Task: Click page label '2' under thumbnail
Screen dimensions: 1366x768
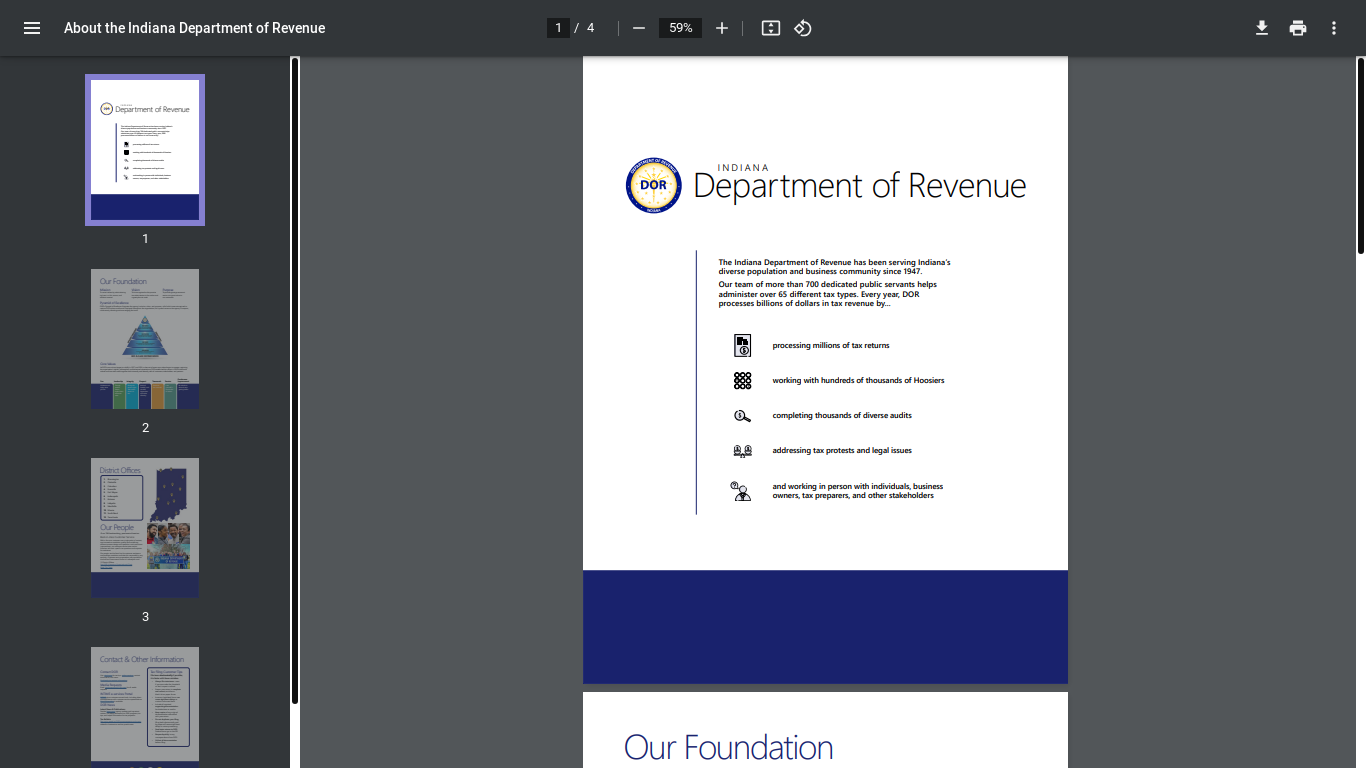Action: tap(145, 428)
